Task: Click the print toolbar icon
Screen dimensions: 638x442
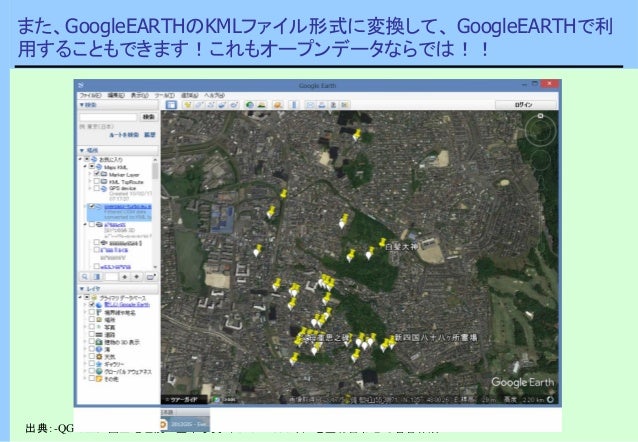Action: point(322,105)
